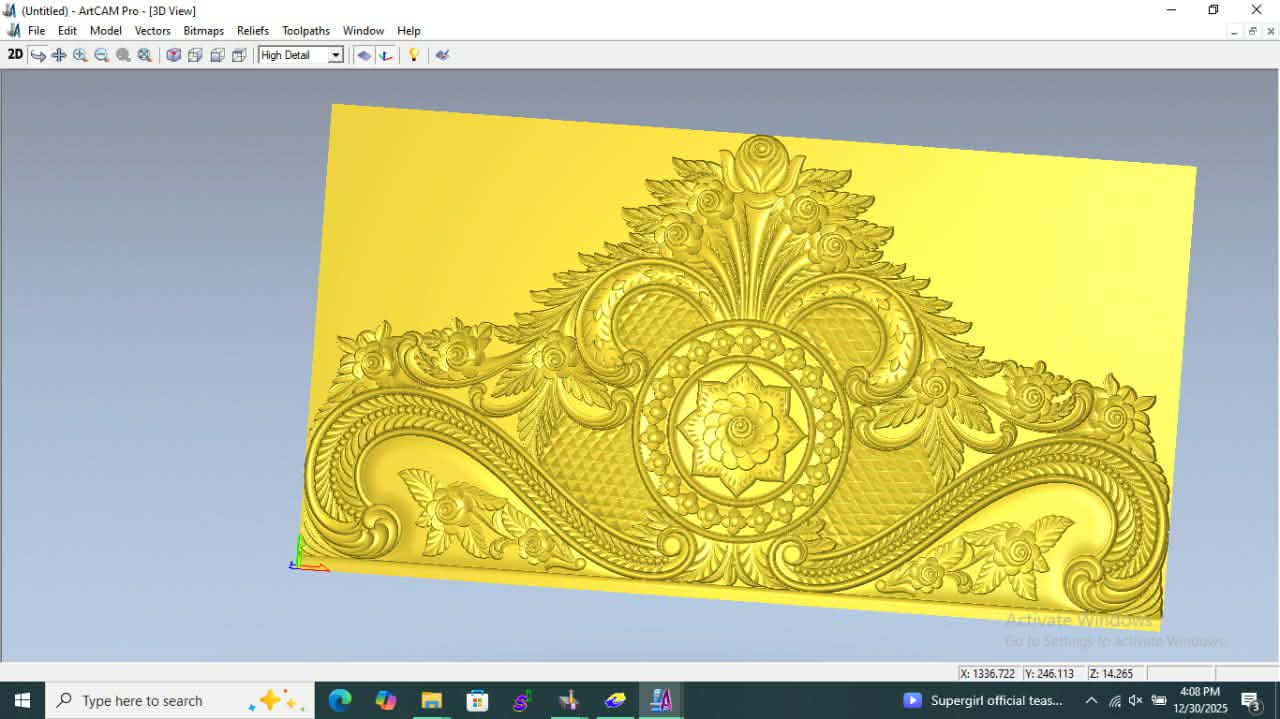Activate the Zoom In tool
The height and width of the screenshot is (719, 1280).
[x=80, y=55]
